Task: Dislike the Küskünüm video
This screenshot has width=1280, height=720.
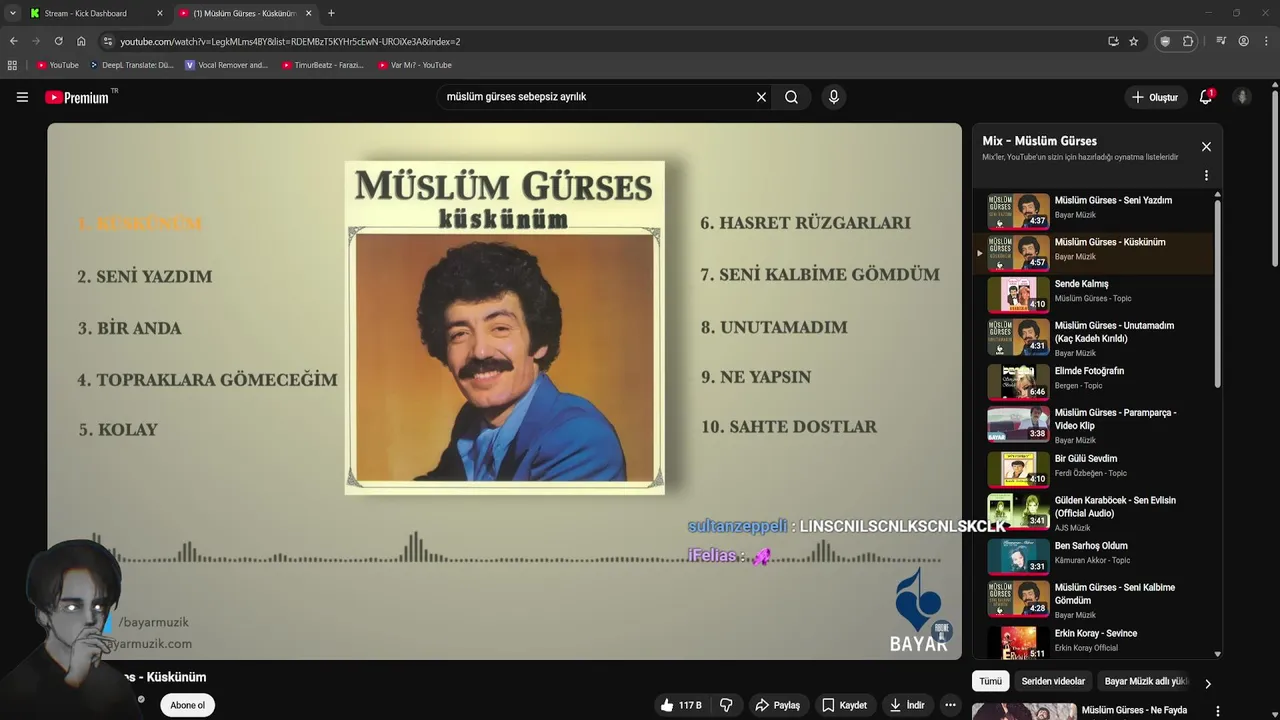Action: [726, 705]
